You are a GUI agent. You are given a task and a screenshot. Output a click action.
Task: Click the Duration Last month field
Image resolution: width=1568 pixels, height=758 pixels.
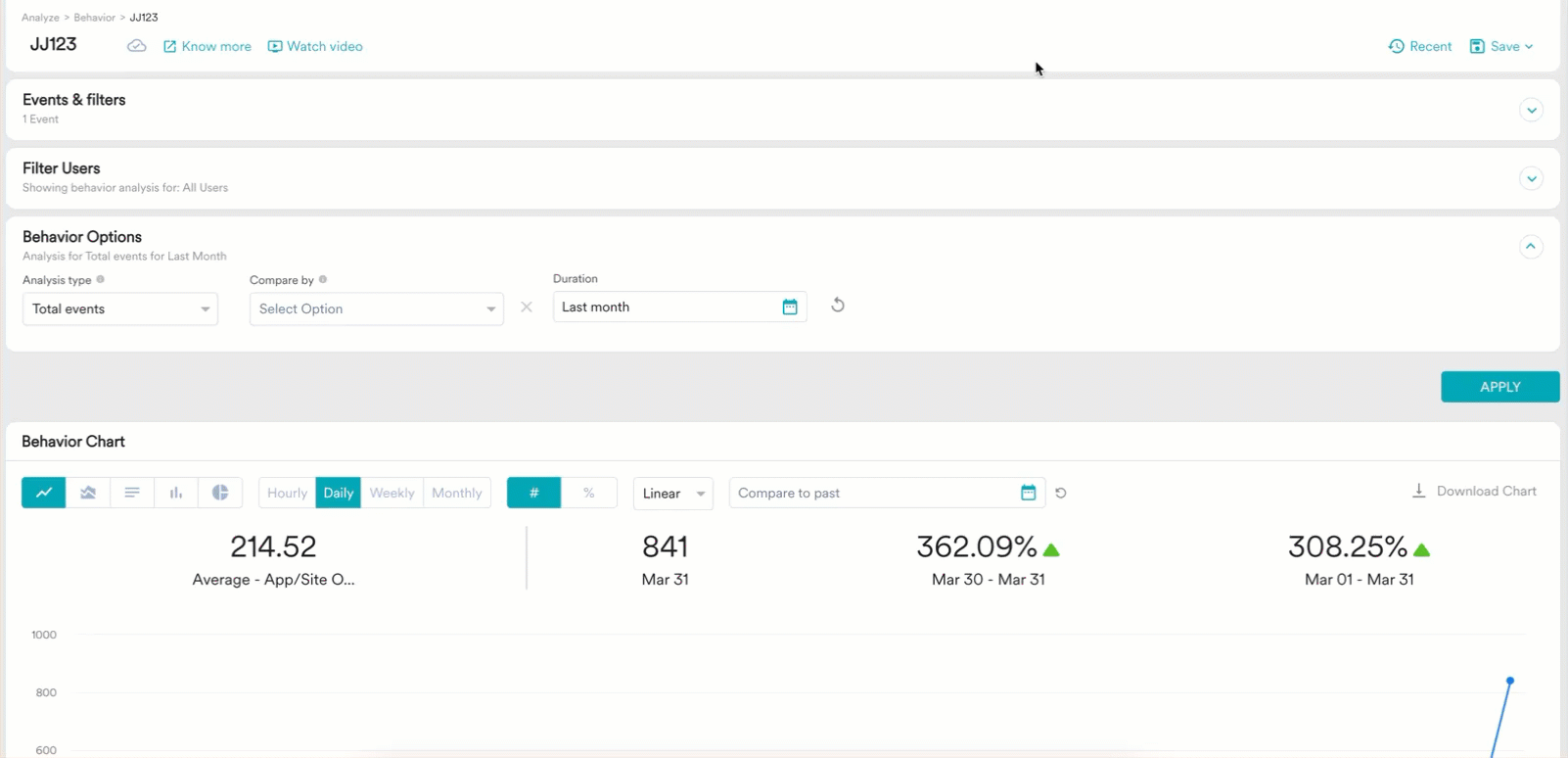[680, 307]
